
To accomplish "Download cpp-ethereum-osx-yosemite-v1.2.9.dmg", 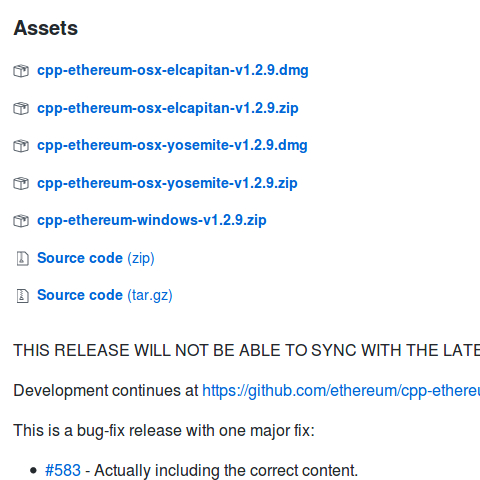I will (x=172, y=145).
